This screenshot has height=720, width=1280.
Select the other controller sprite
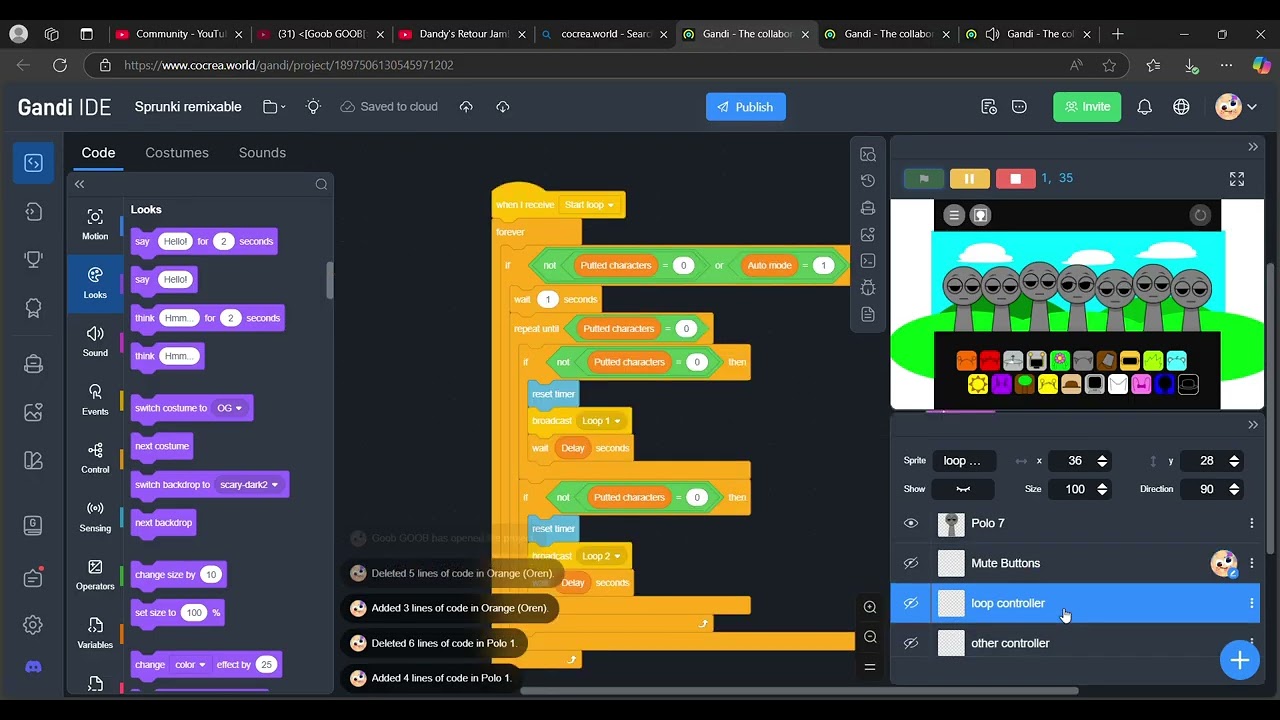click(1075, 643)
